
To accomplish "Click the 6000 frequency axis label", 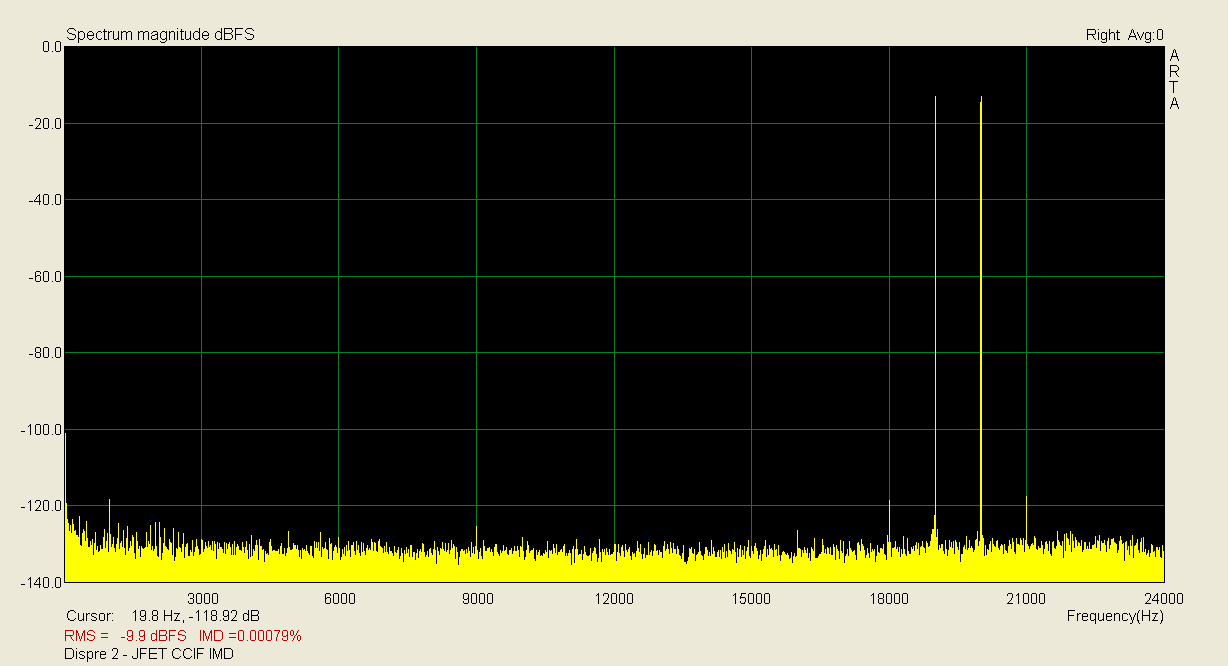I will 340,599.
